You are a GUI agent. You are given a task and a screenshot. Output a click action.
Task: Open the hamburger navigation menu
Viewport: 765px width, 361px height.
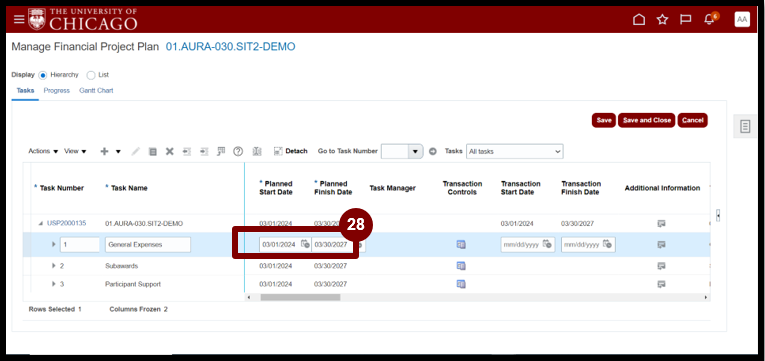point(19,19)
